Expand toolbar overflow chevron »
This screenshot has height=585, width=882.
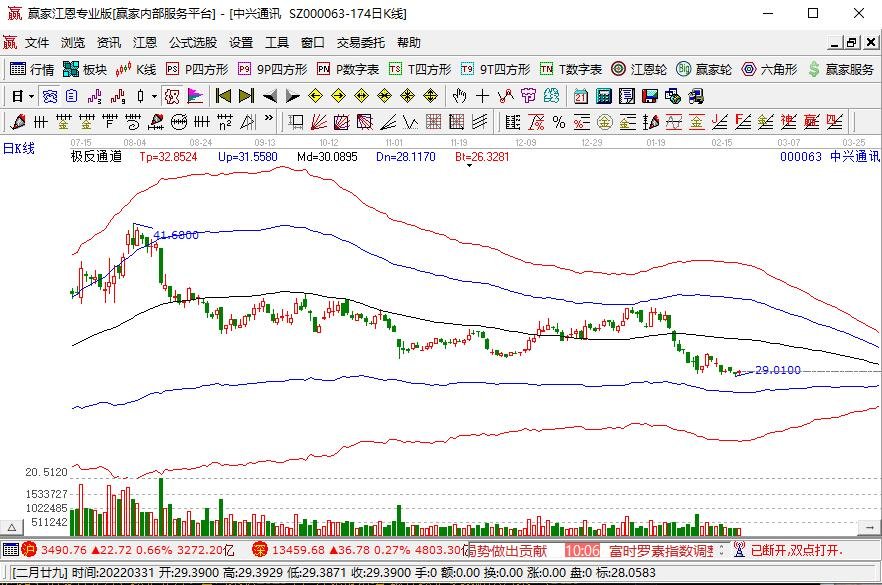pos(269,119)
